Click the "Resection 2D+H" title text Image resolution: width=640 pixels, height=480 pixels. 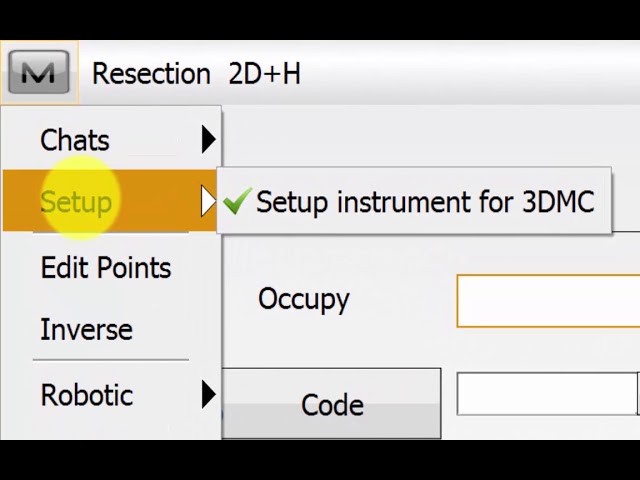coord(196,74)
